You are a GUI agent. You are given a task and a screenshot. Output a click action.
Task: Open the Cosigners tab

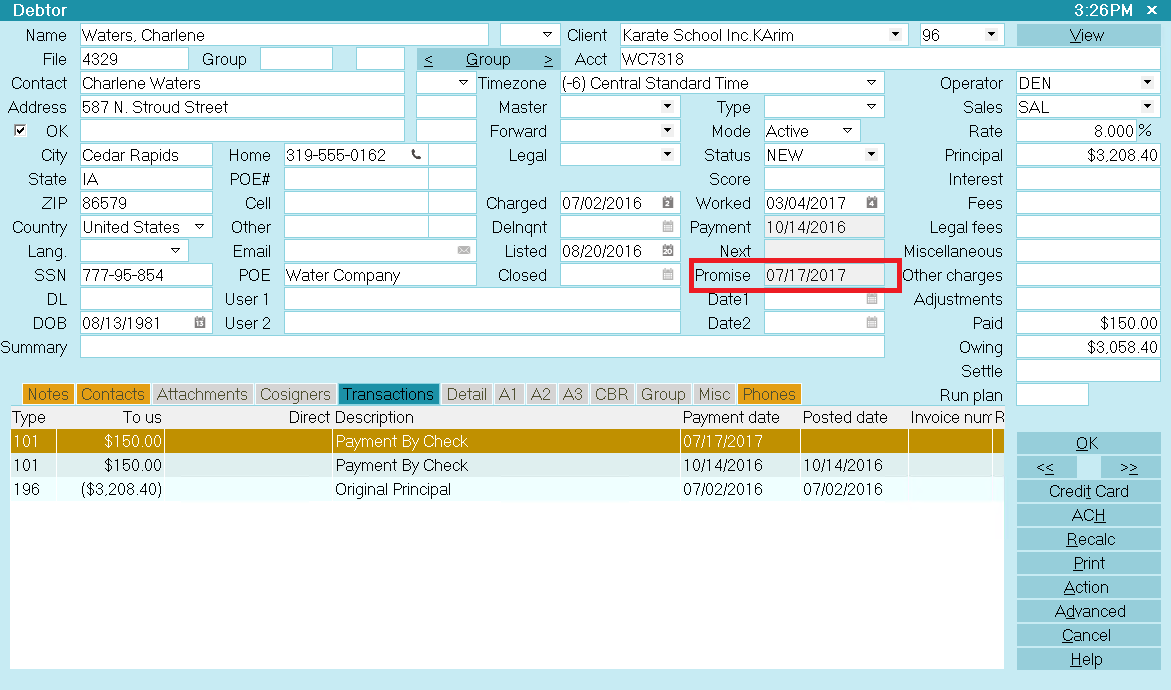(x=295, y=394)
